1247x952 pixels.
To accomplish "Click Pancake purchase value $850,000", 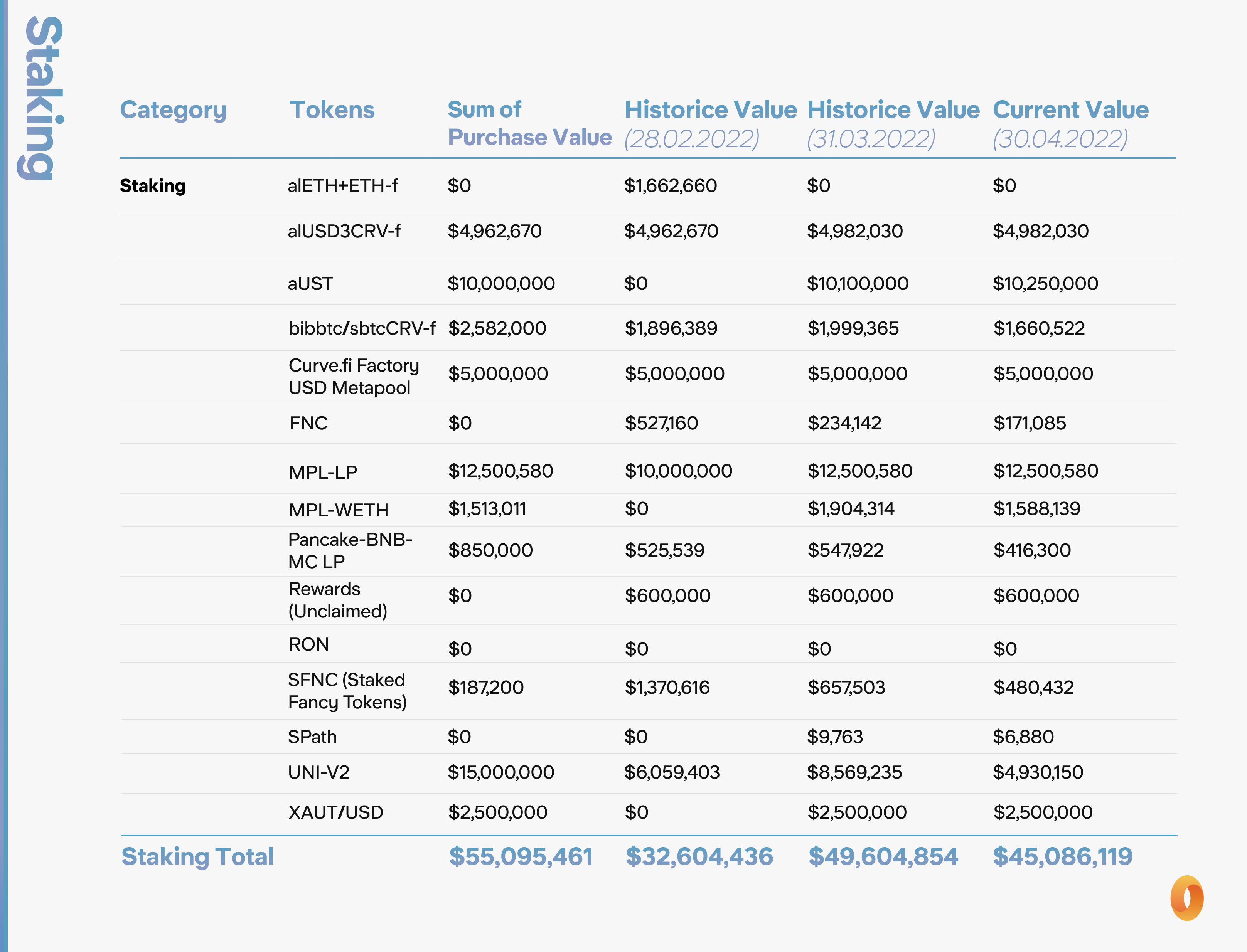I will click(x=490, y=550).
